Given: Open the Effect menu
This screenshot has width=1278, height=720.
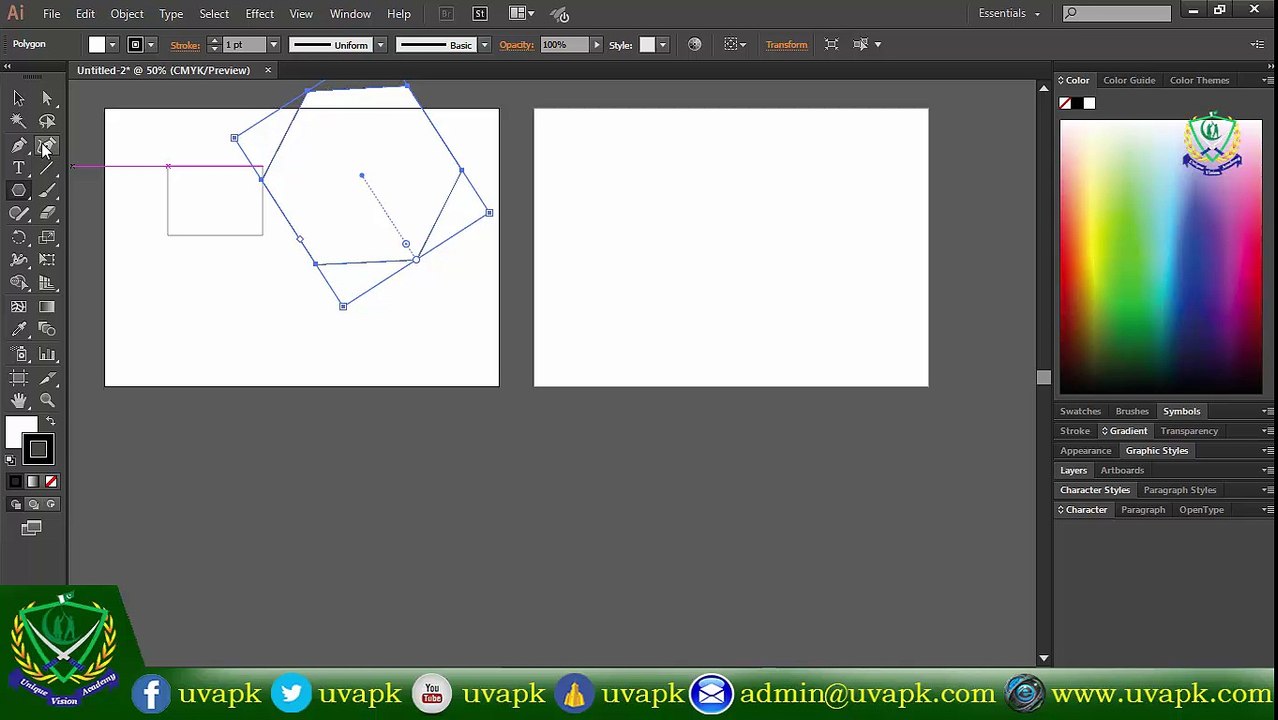Looking at the screenshot, I should [259, 14].
